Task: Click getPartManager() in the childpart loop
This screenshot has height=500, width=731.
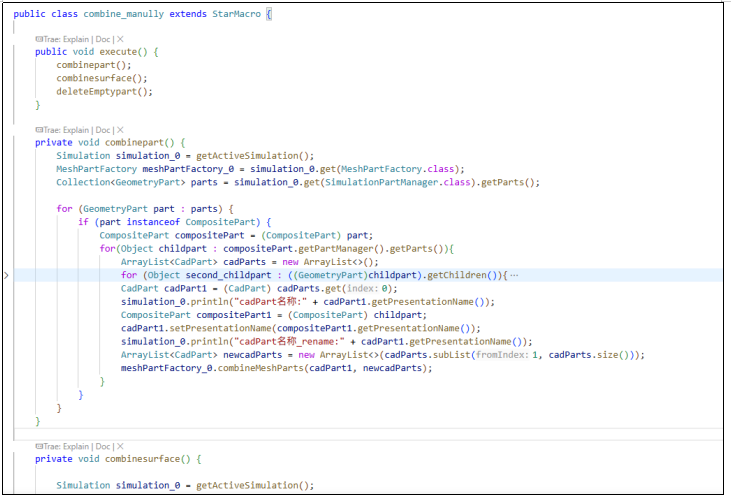Action: coord(341,249)
